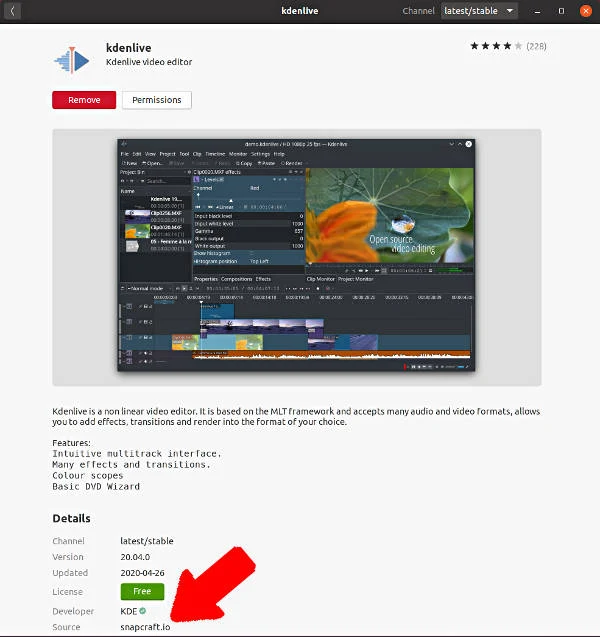Viewport: 600px width, 637px height.
Task: Click the 'Intuitive multitrack interface.' line
Action: click(x=136, y=453)
